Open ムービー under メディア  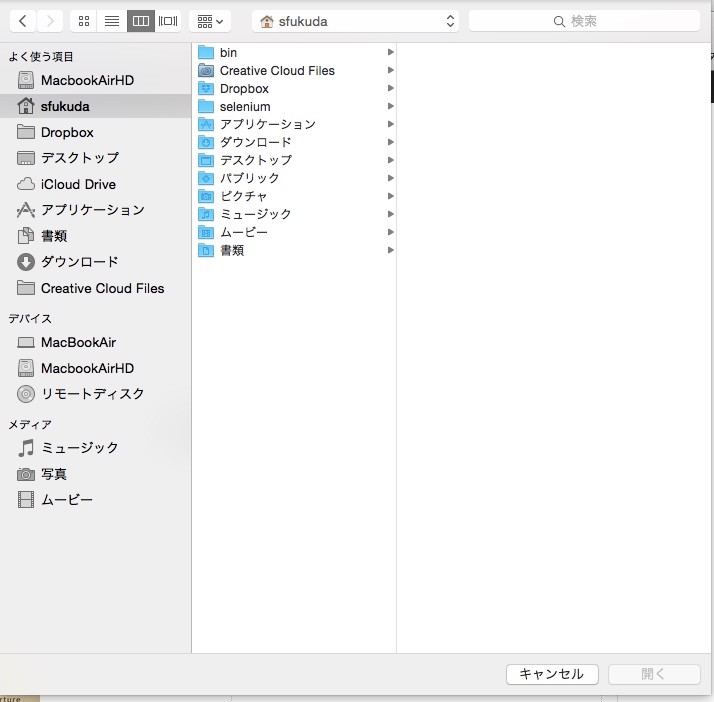click(96, 500)
